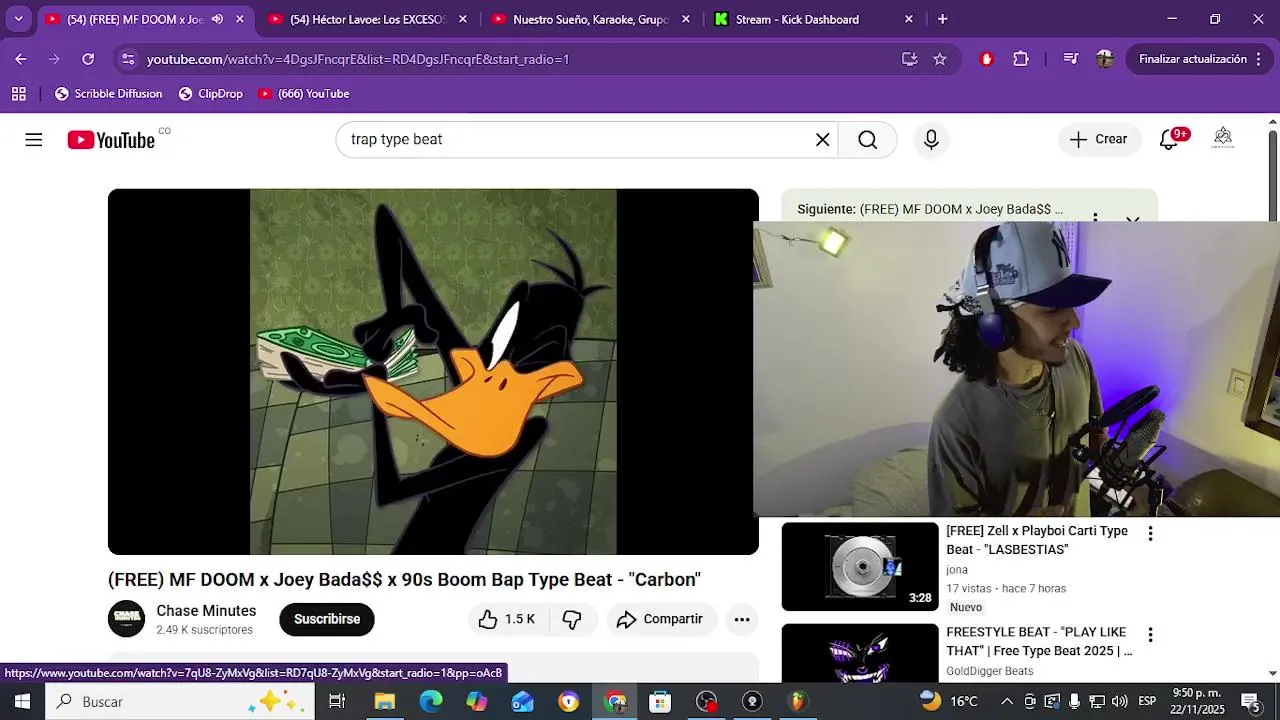Image resolution: width=1280 pixels, height=720 pixels.
Task: Open options for the FREESTYLE BEAT video
Action: [1150, 635]
